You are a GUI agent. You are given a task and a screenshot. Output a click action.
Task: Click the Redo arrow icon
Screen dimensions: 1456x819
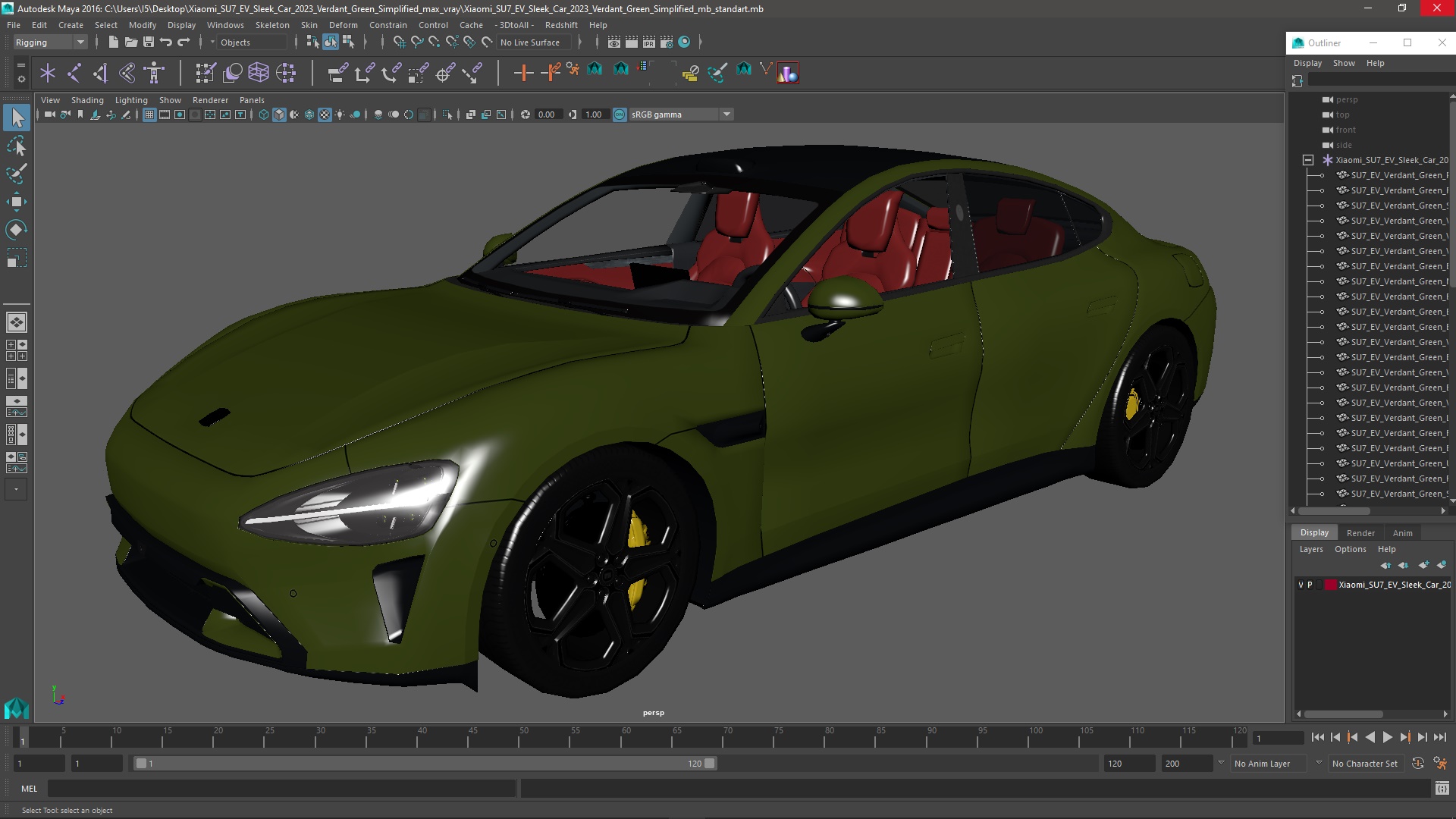click(183, 42)
